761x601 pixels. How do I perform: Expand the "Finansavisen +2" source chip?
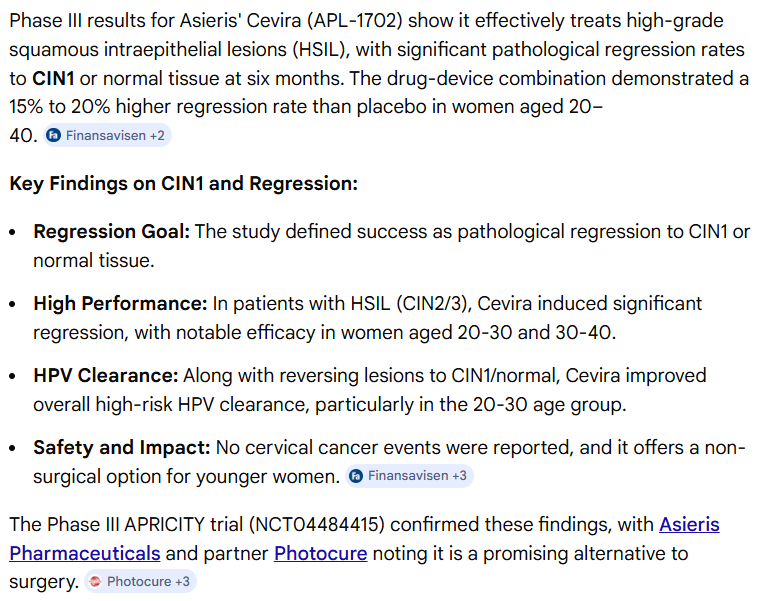pyautogui.click(x=117, y=135)
